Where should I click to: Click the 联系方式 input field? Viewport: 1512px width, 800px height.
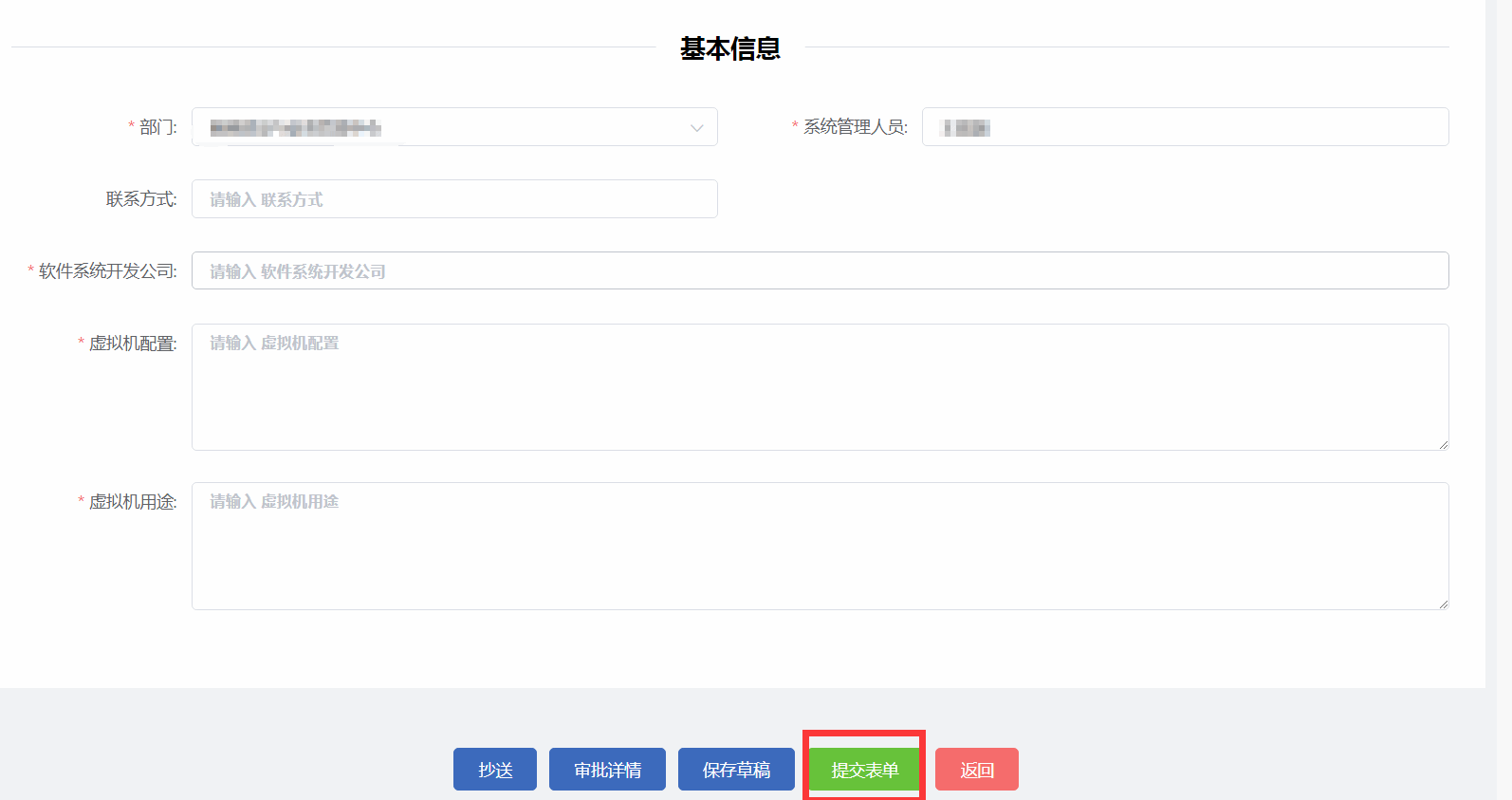click(x=454, y=199)
